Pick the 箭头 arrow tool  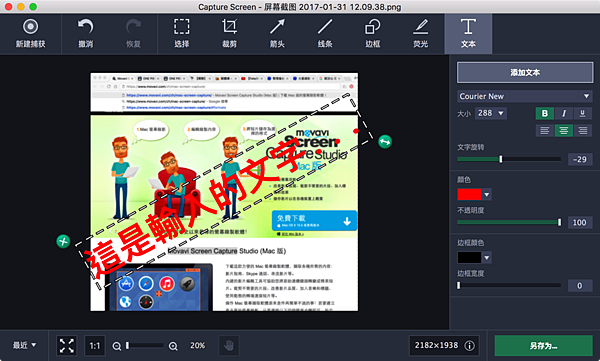pos(277,34)
